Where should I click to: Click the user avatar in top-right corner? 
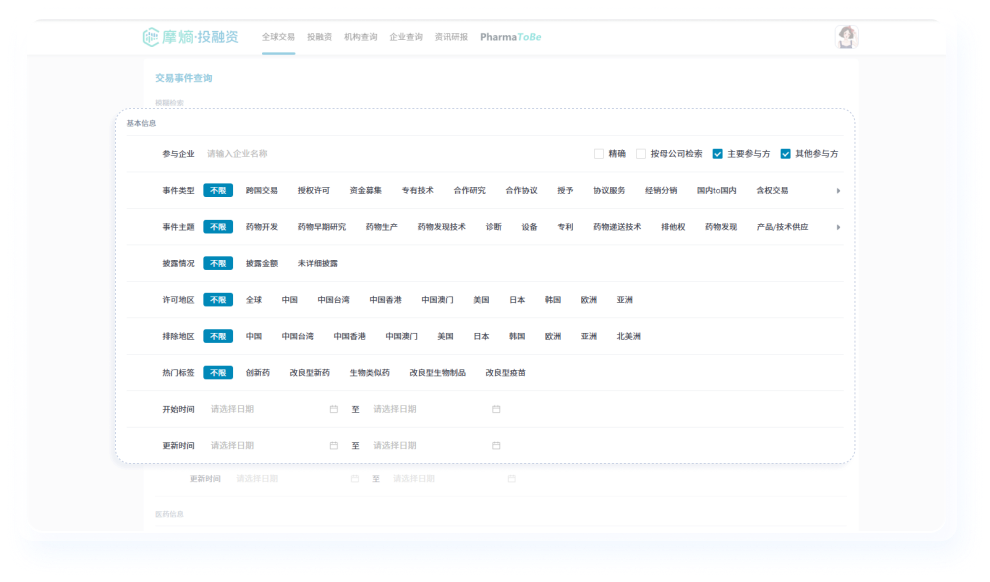tap(847, 37)
